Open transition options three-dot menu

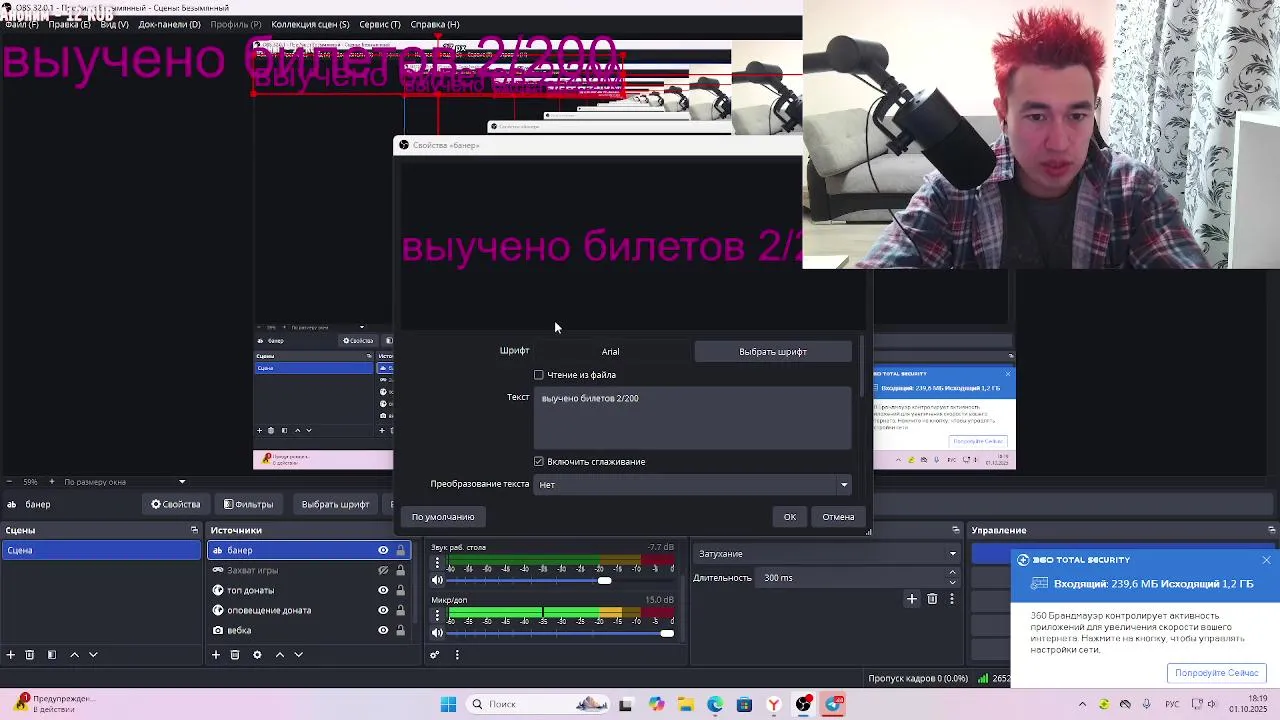tap(952, 599)
